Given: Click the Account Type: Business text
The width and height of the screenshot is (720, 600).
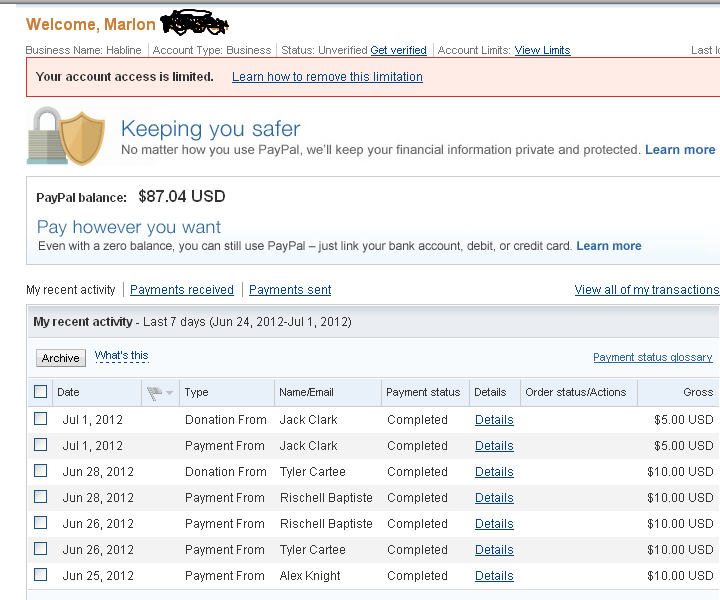Looking at the screenshot, I should [x=212, y=50].
